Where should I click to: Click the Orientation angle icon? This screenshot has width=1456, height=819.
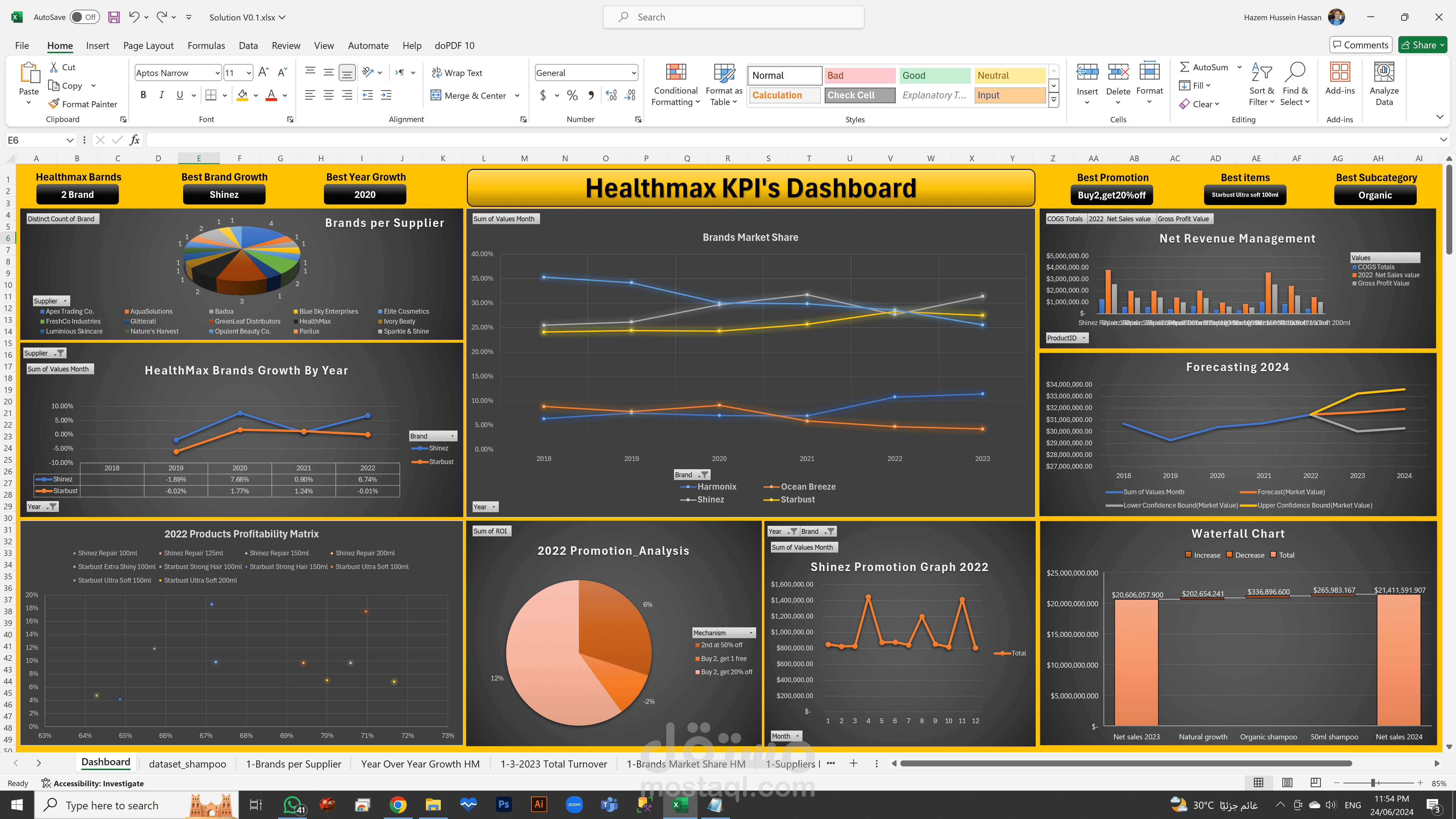click(368, 72)
